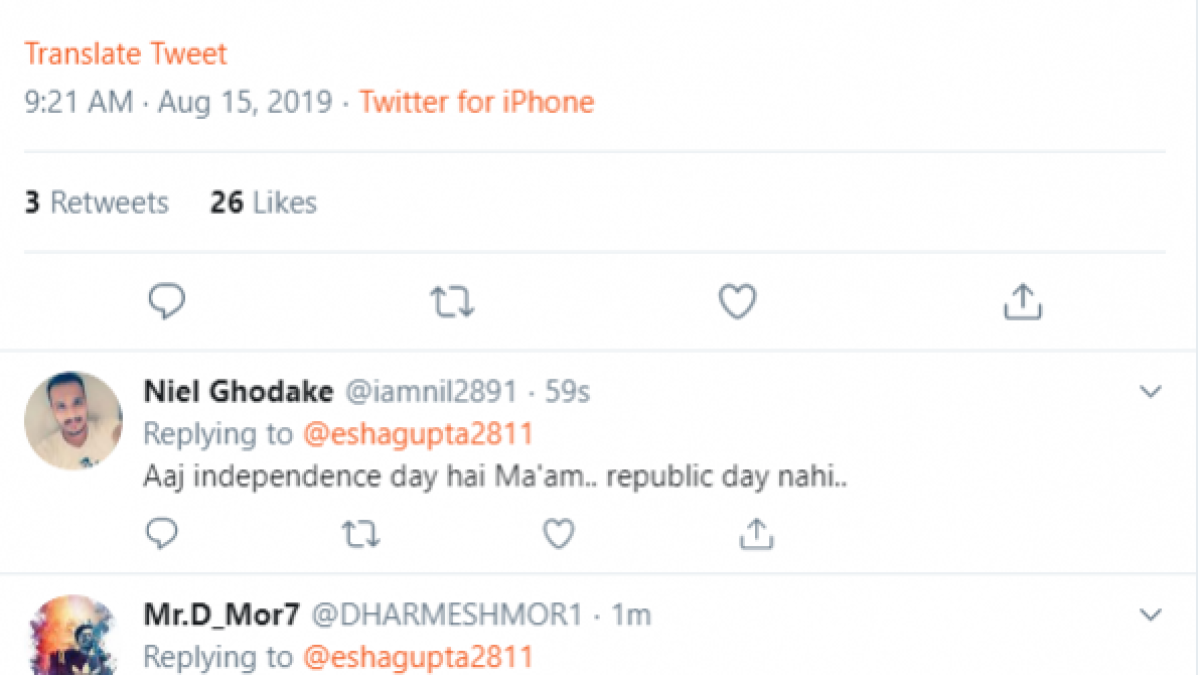Like Niel Ghodake's reply
The height and width of the screenshot is (675, 1200).
(558, 535)
